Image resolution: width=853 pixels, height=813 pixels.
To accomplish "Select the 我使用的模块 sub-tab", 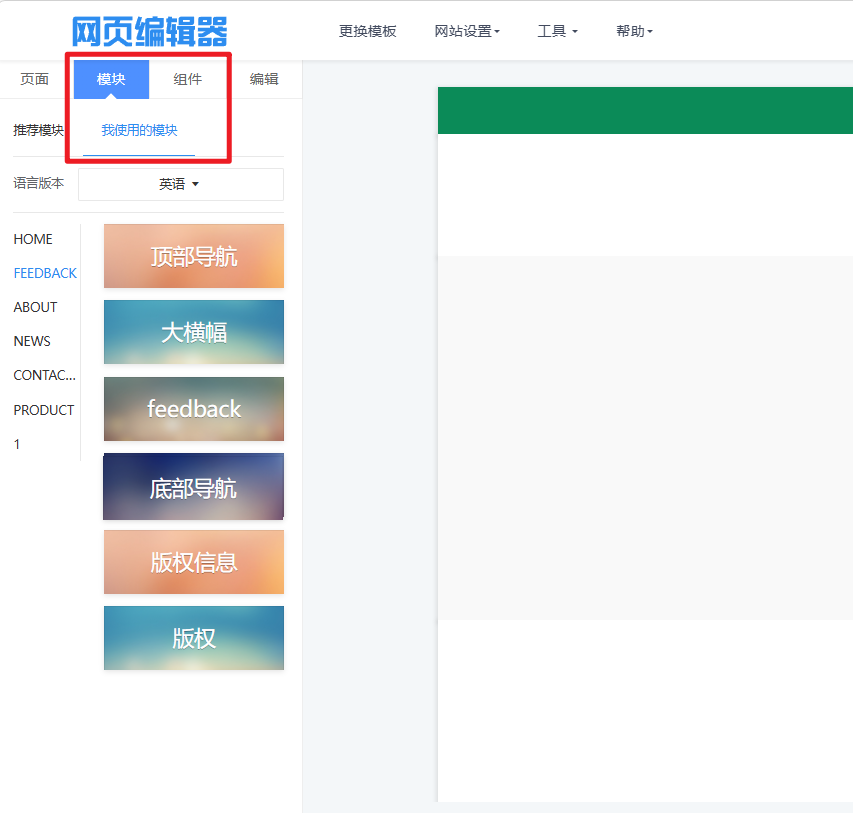I will tap(139, 130).
